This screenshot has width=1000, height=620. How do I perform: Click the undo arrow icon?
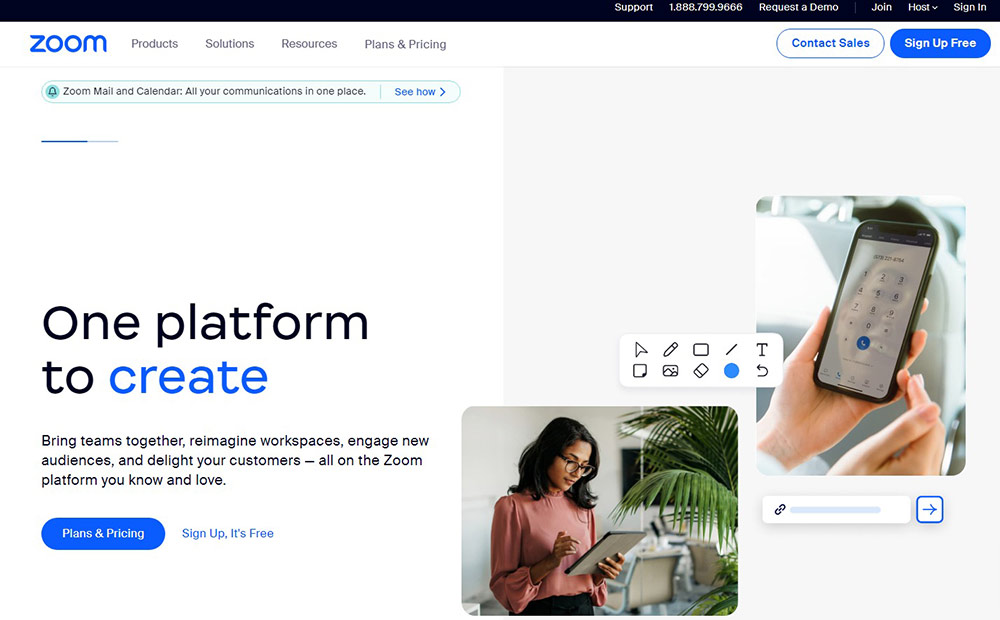(x=762, y=371)
